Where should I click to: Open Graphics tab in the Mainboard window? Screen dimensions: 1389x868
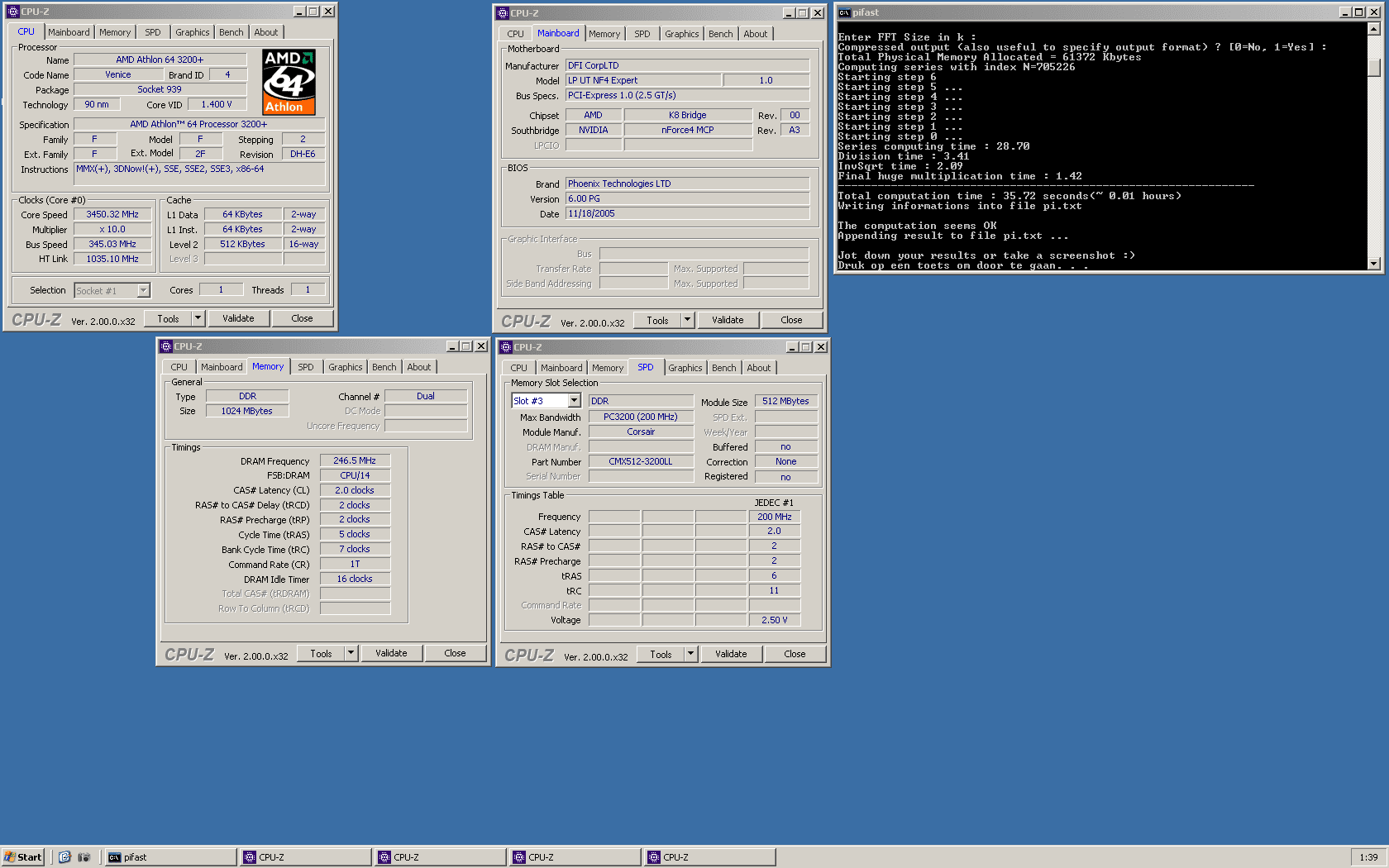point(682,34)
